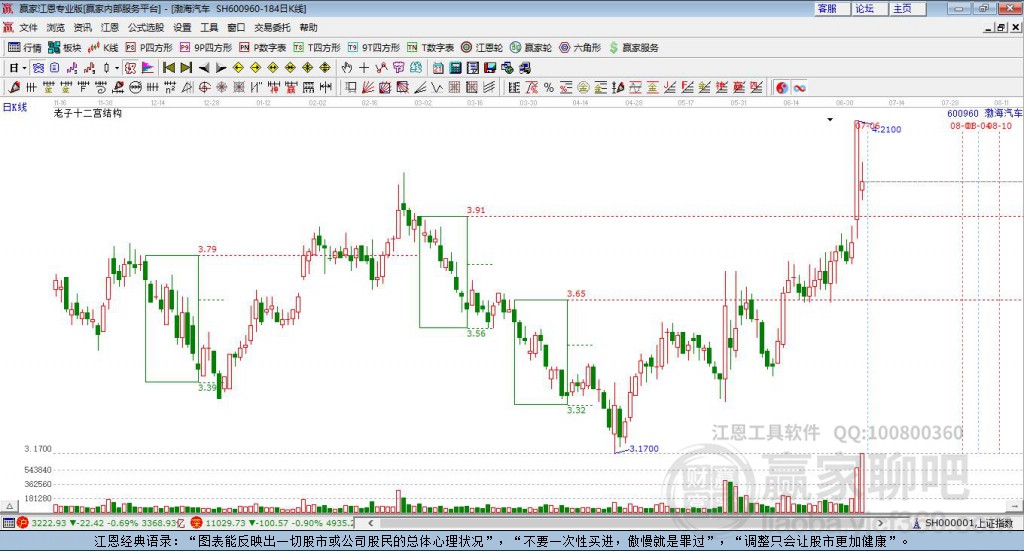Select the Gann fan lines tool
The image size is (1024, 551).
click(368, 87)
